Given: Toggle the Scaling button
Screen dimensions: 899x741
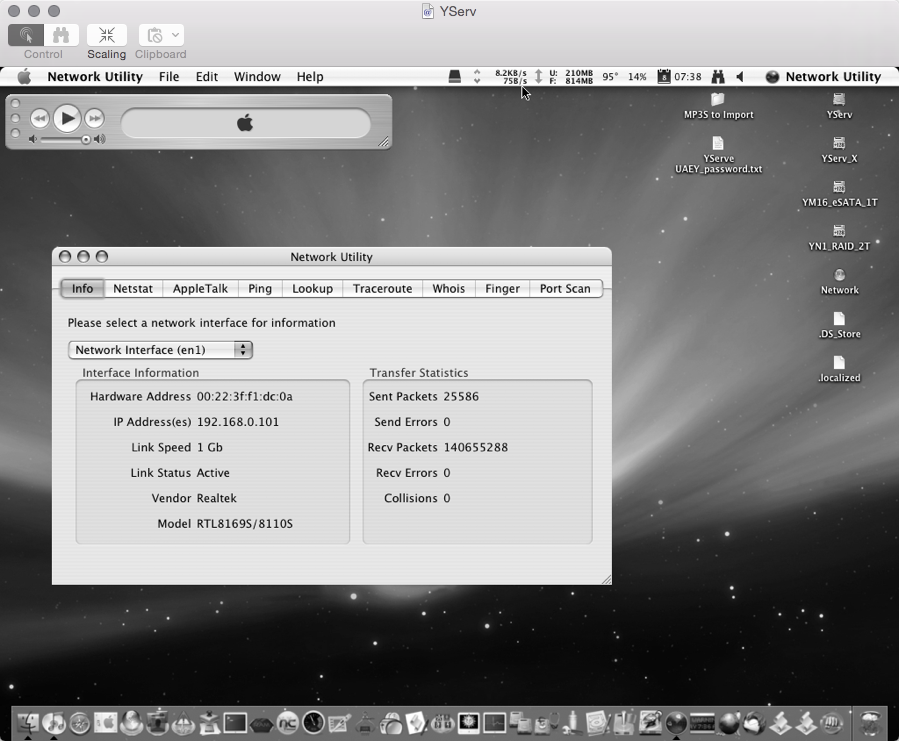Looking at the screenshot, I should click(107, 35).
